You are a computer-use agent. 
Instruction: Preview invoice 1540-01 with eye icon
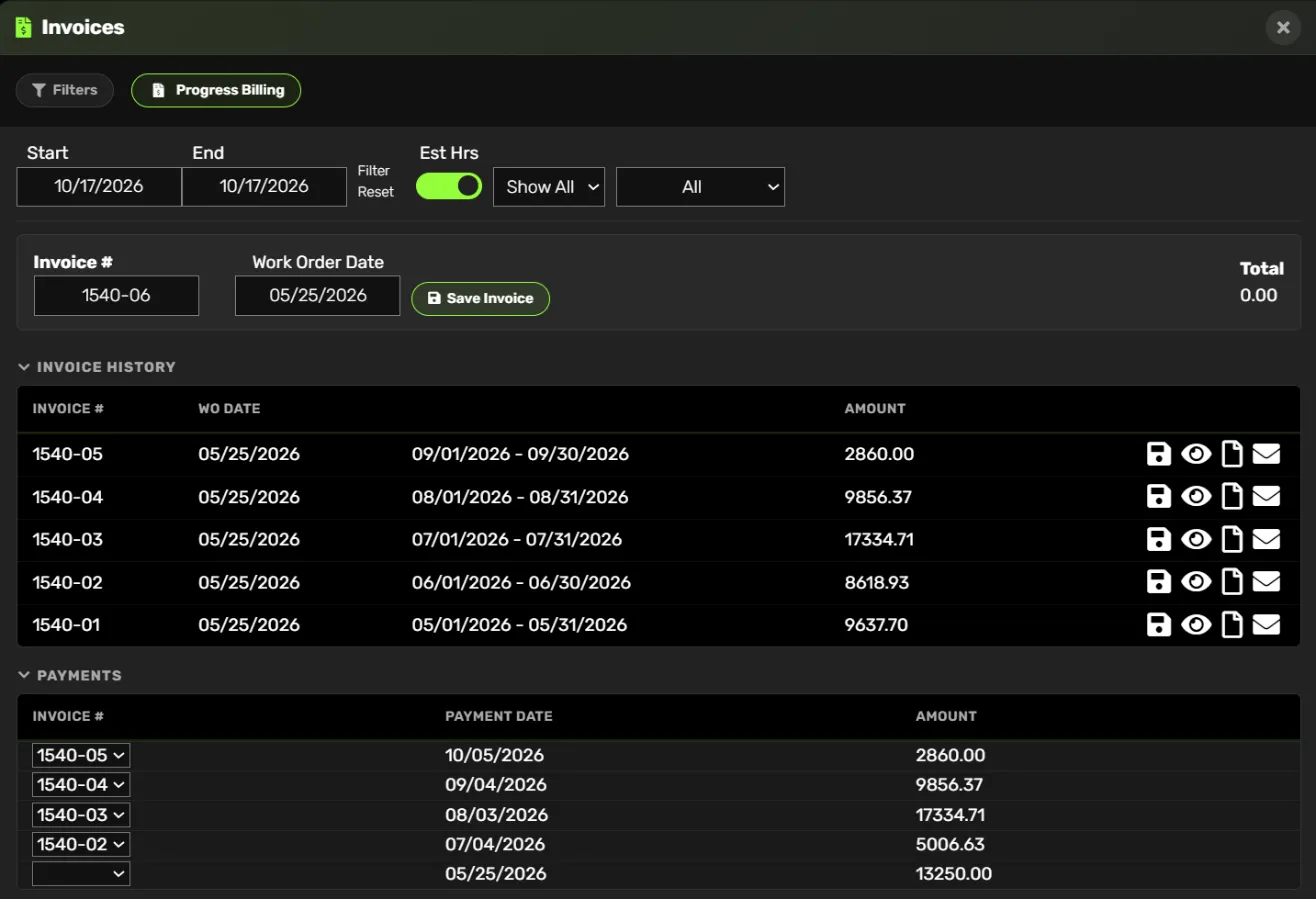[x=1196, y=625]
